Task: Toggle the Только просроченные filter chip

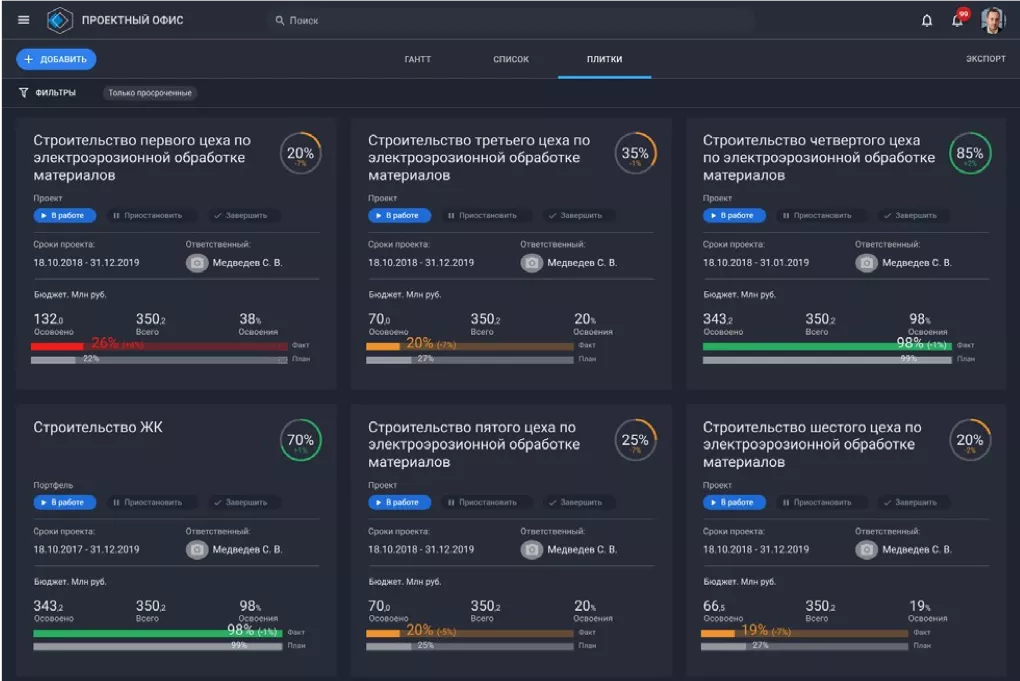Action: (x=149, y=93)
